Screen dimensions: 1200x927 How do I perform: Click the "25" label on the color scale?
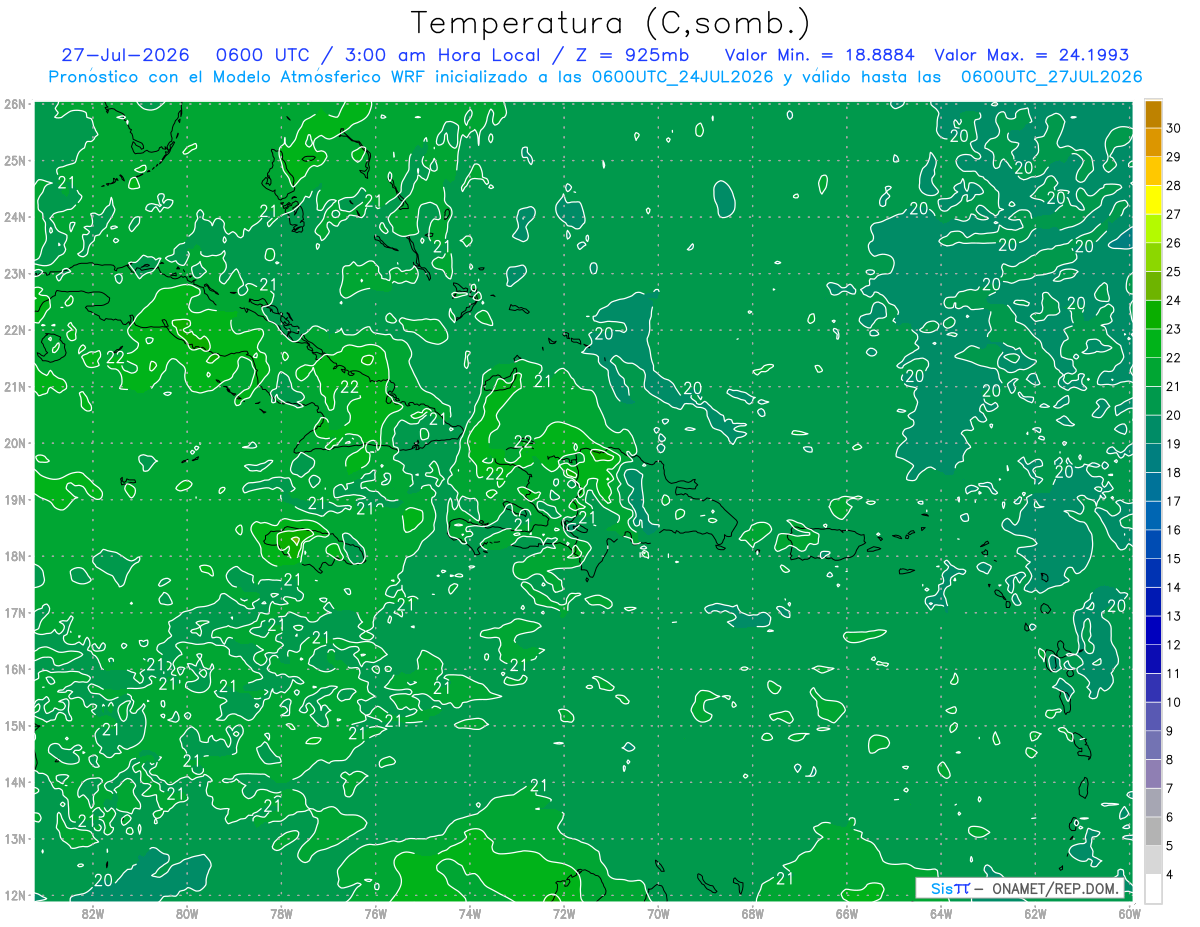pyautogui.click(x=1173, y=272)
